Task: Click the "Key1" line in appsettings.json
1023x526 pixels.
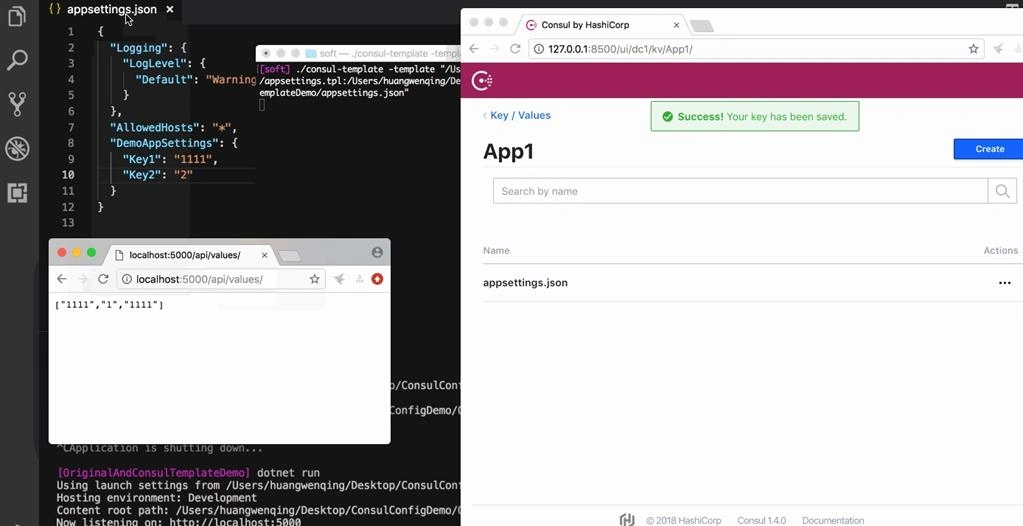Action: tap(170, 159)
